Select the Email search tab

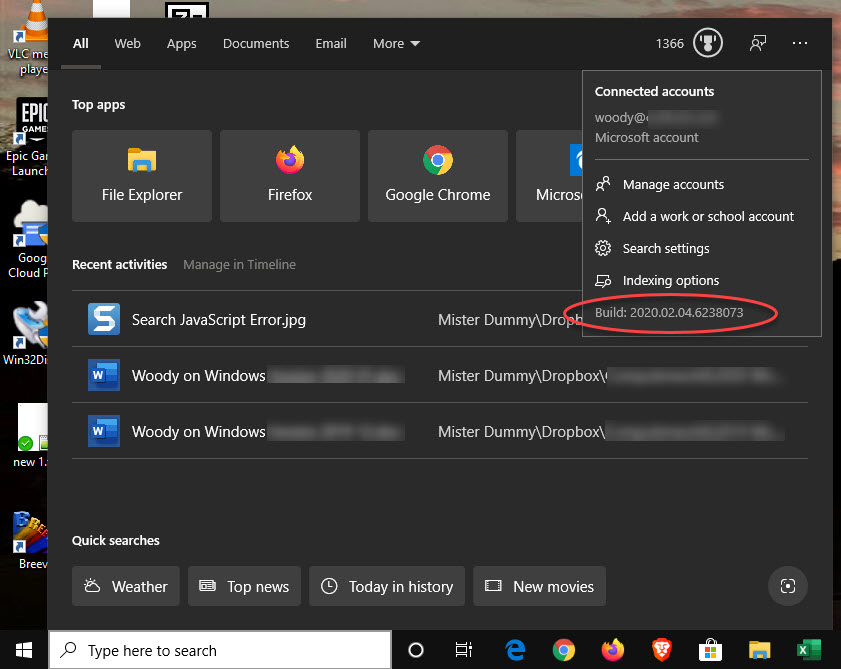coord(331,44)
